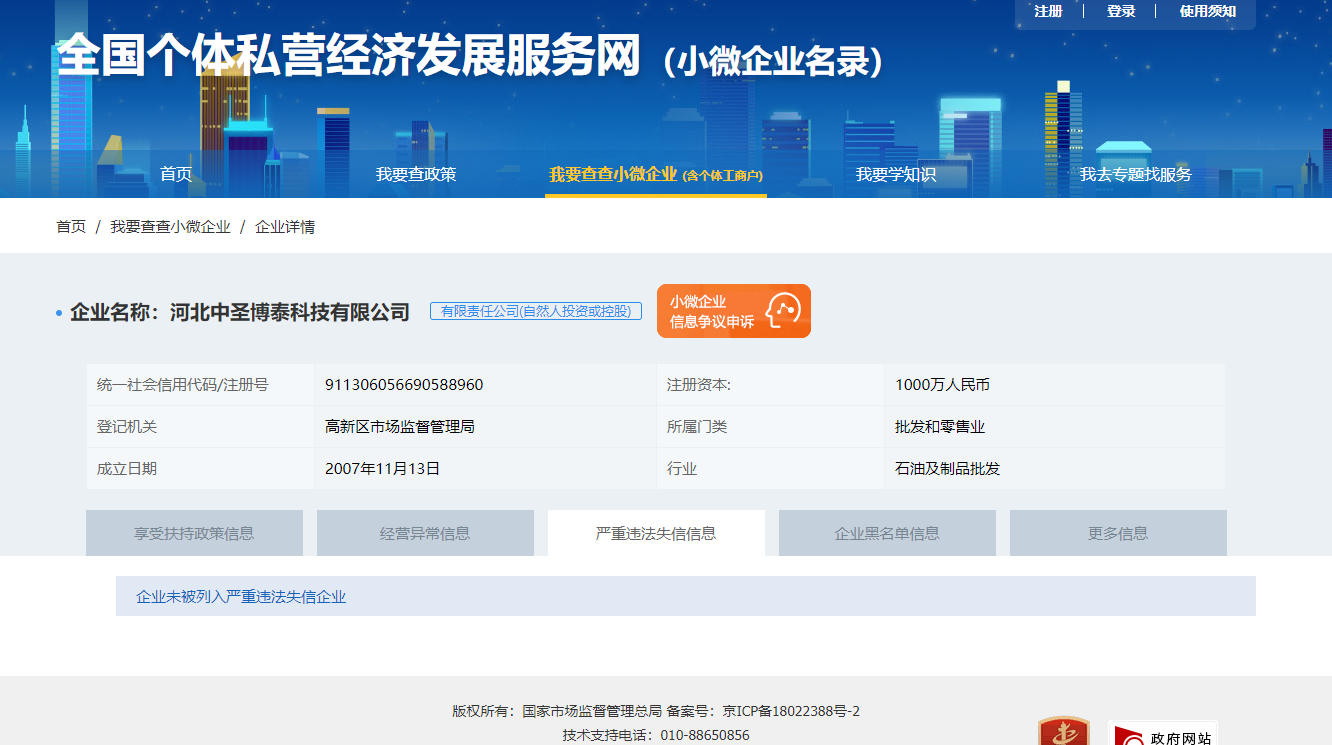Click 批发和零售业 category value

click(x=940, y=427)
